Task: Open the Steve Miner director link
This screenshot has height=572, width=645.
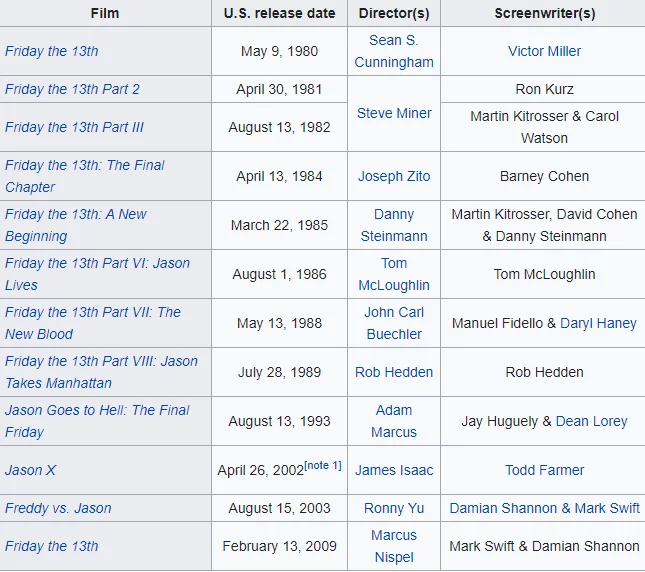Action: pos(394,113)
